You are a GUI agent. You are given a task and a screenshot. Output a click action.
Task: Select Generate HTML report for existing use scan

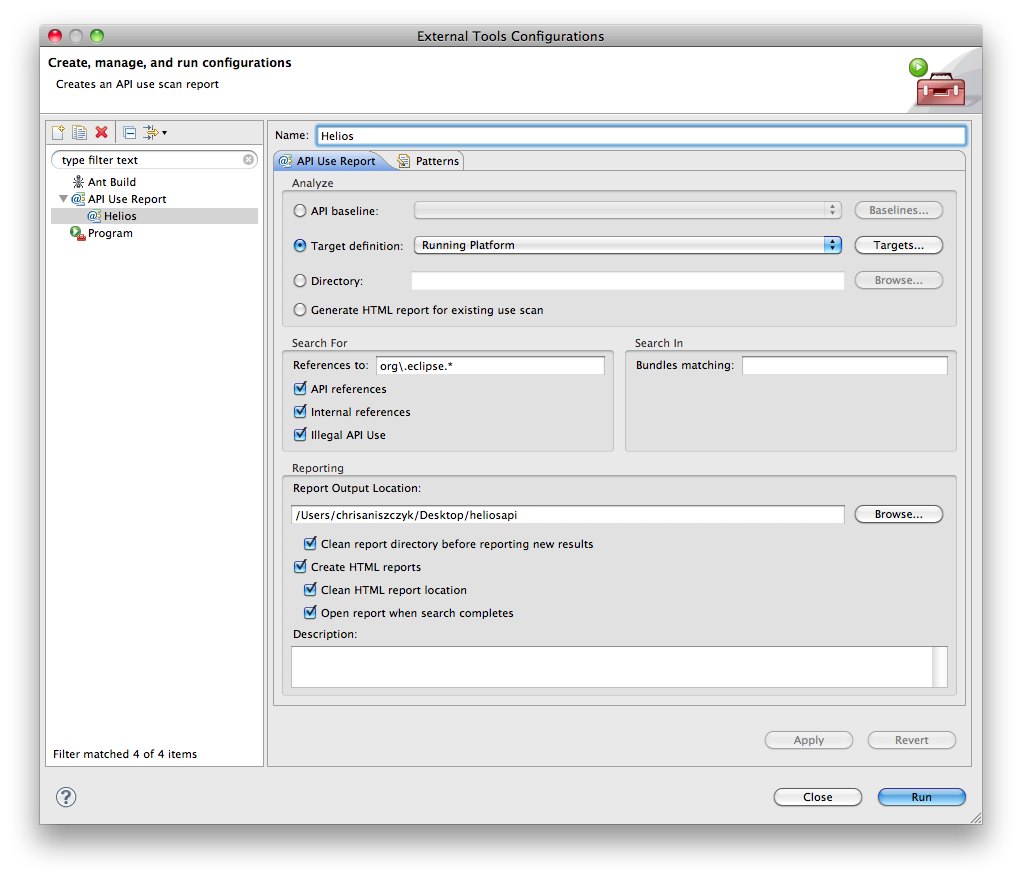pyautogui.click(x=300, y=310)
